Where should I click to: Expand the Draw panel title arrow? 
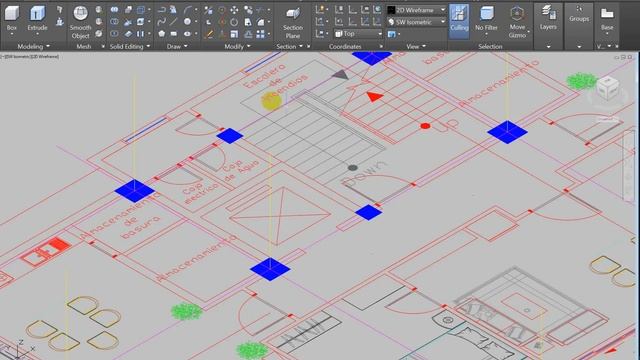pos(186,47)
